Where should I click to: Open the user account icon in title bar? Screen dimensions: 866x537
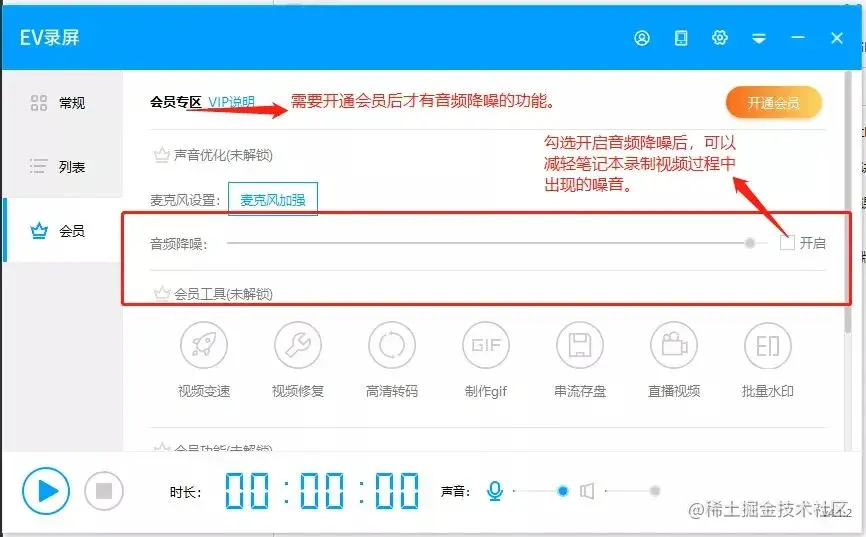(x=642, y=38)
